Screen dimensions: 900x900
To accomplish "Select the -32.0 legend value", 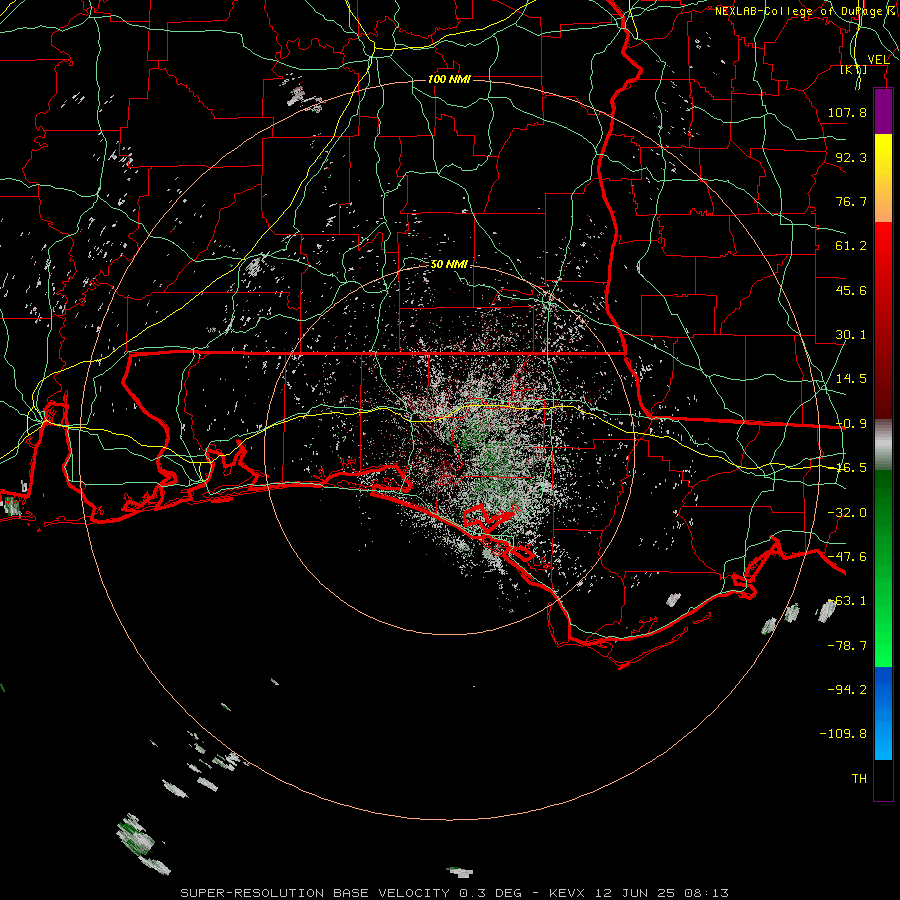I will coord(847,513).
